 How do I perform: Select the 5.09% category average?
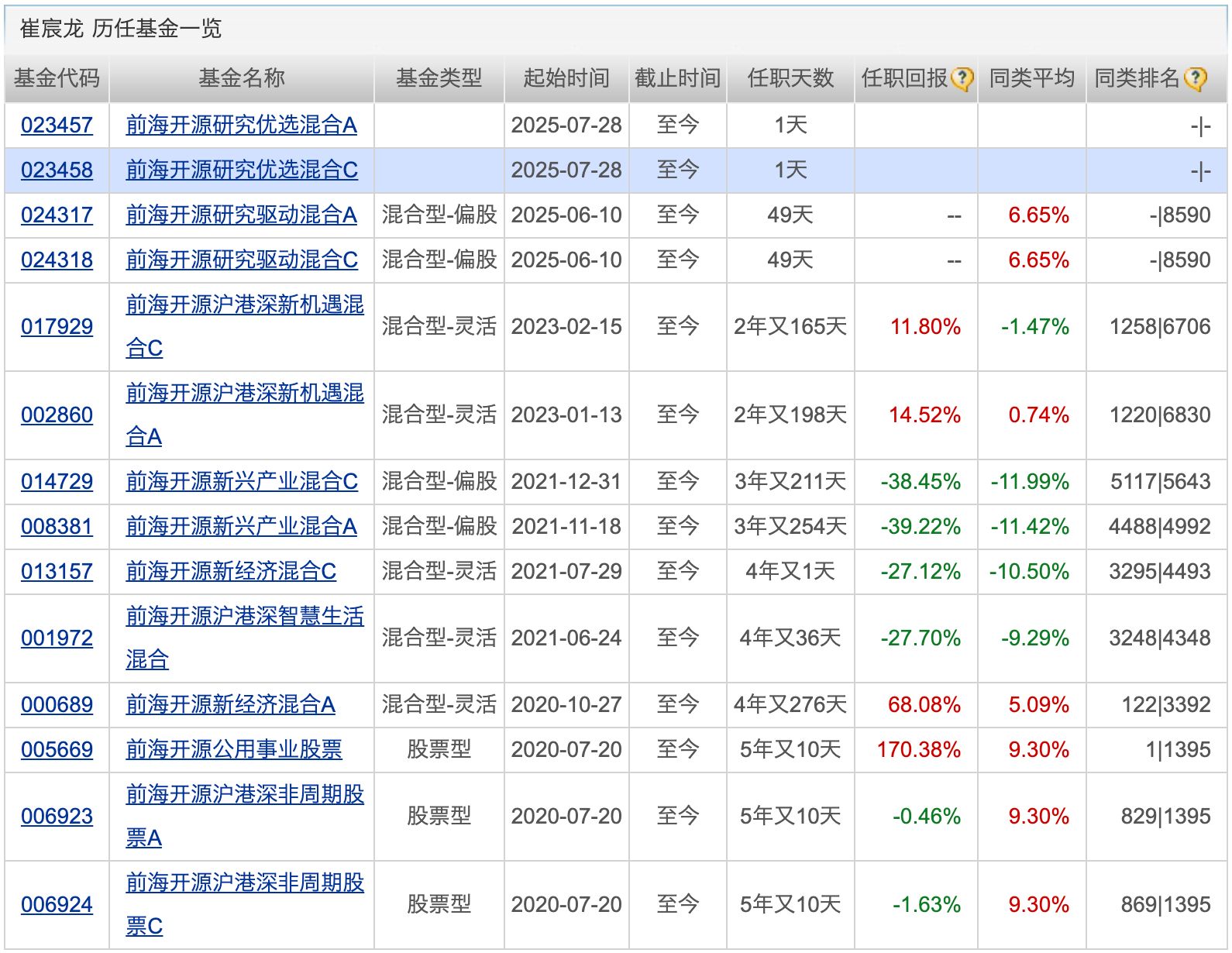(1038, 704)
